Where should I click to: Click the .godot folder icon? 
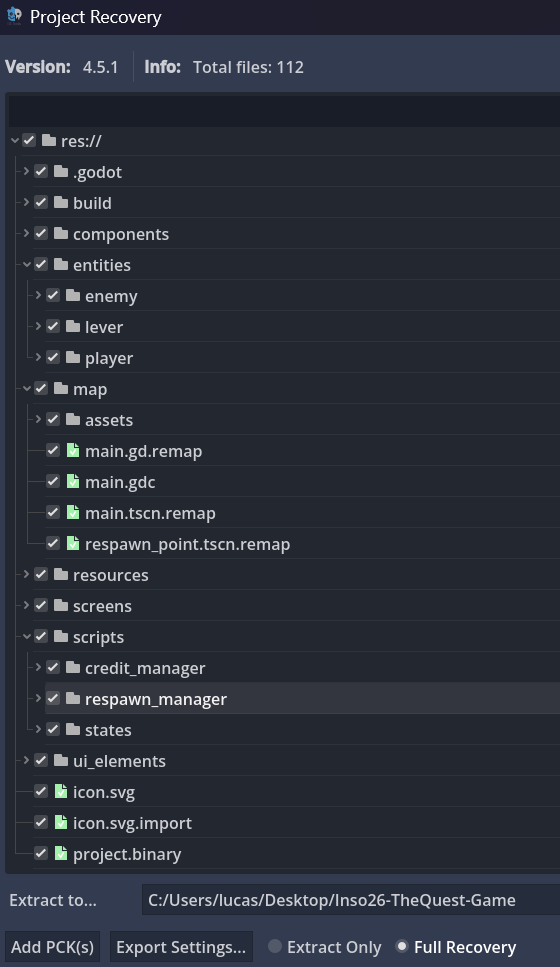60,171
